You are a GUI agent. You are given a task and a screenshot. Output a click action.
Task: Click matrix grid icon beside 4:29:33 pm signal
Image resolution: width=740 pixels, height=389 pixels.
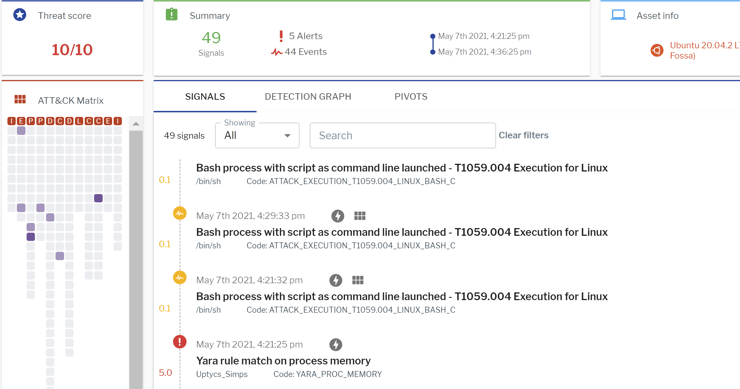(x=360, y=216)
